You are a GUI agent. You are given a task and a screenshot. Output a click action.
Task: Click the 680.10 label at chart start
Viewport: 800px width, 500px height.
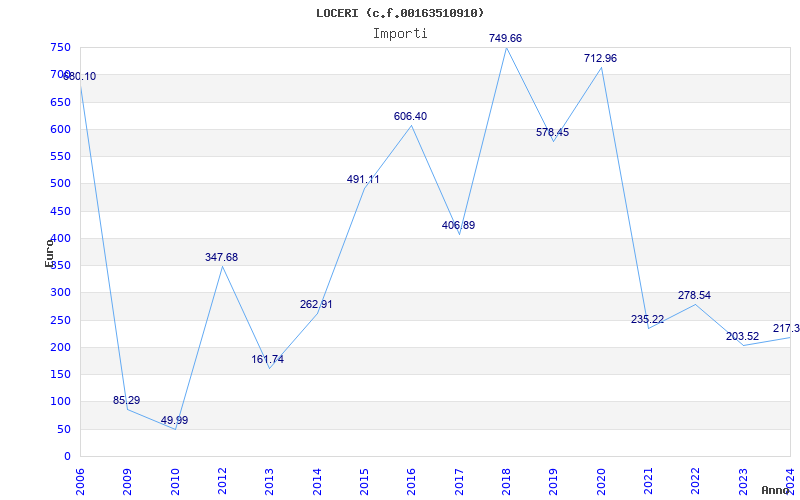pyautogui.click(x=80, y=77)
